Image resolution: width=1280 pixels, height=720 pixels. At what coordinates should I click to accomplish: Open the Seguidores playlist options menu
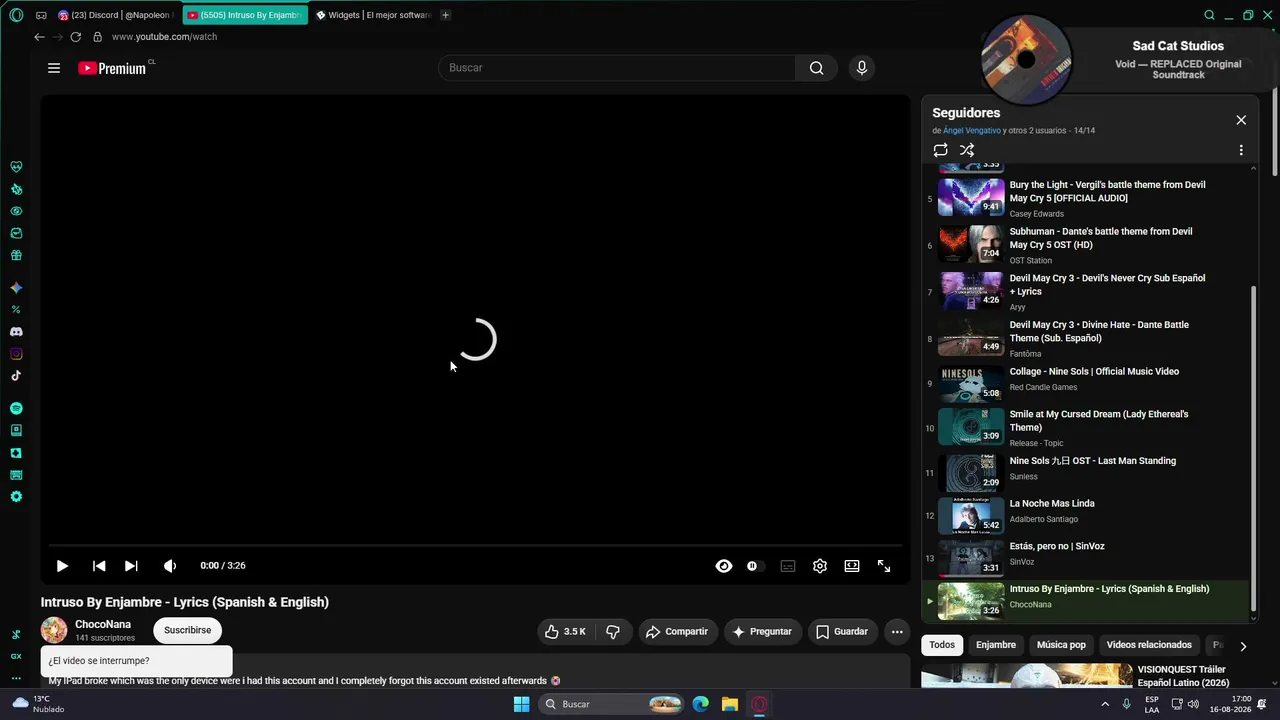point(1241,150)
